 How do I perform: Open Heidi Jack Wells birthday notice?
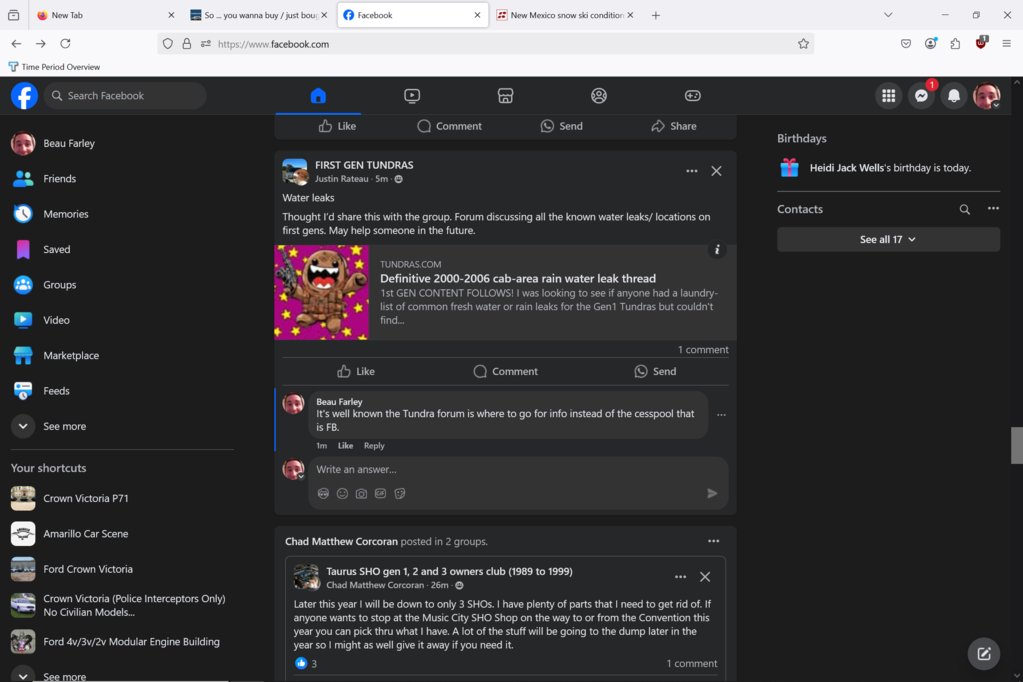point(888,168)
